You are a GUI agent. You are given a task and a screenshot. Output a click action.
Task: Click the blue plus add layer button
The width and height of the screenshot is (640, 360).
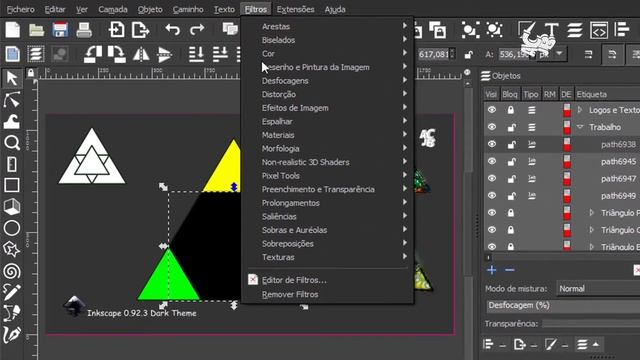pos(492,270)
